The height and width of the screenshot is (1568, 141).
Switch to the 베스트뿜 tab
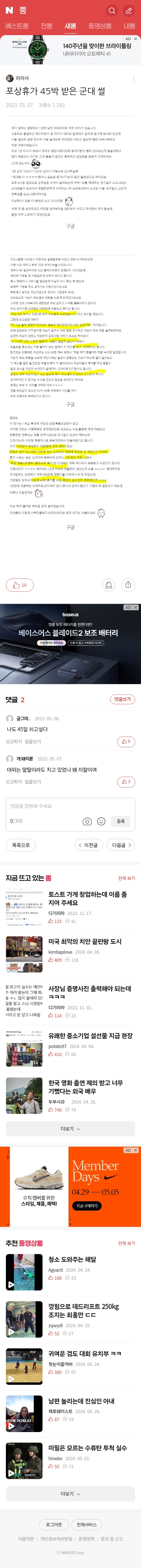pyautogui.click(x=17, y=26)
